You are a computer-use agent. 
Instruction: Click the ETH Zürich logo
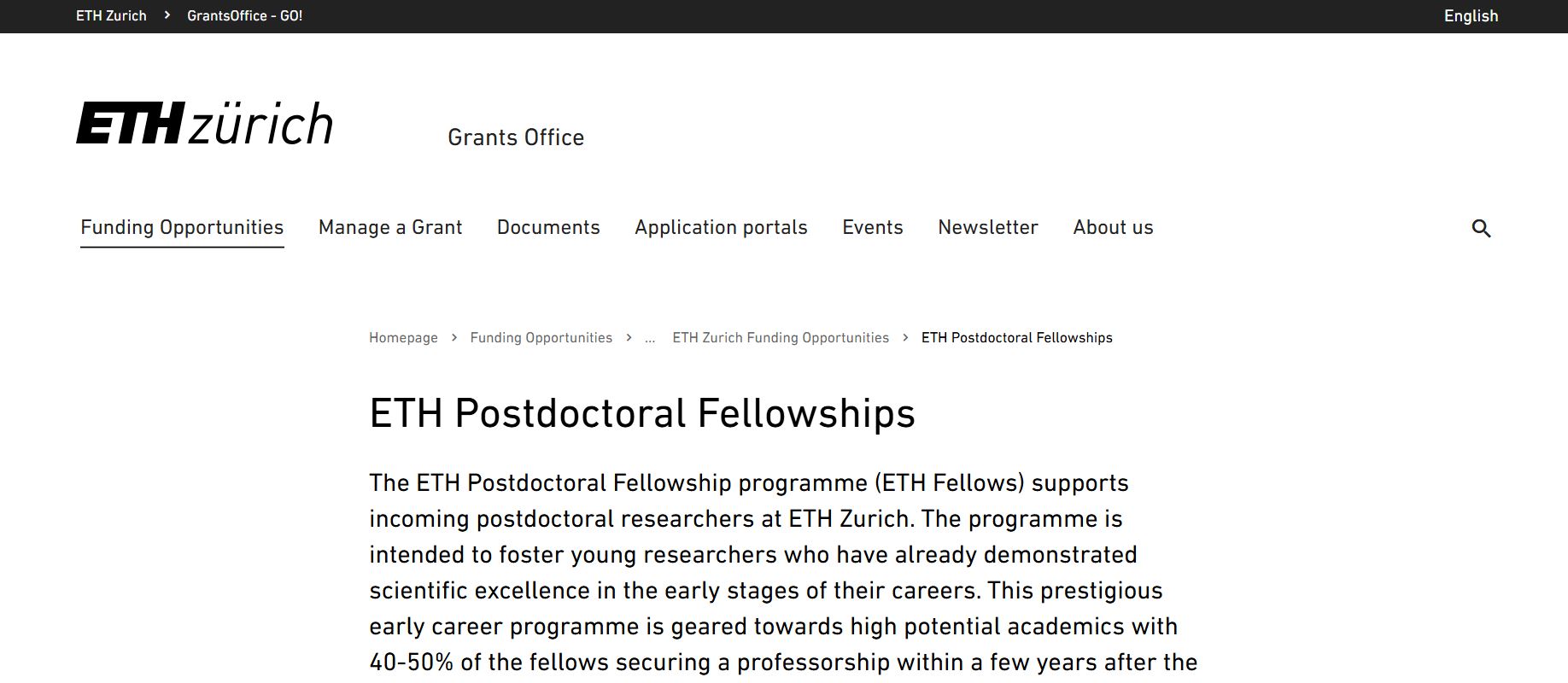204,123
